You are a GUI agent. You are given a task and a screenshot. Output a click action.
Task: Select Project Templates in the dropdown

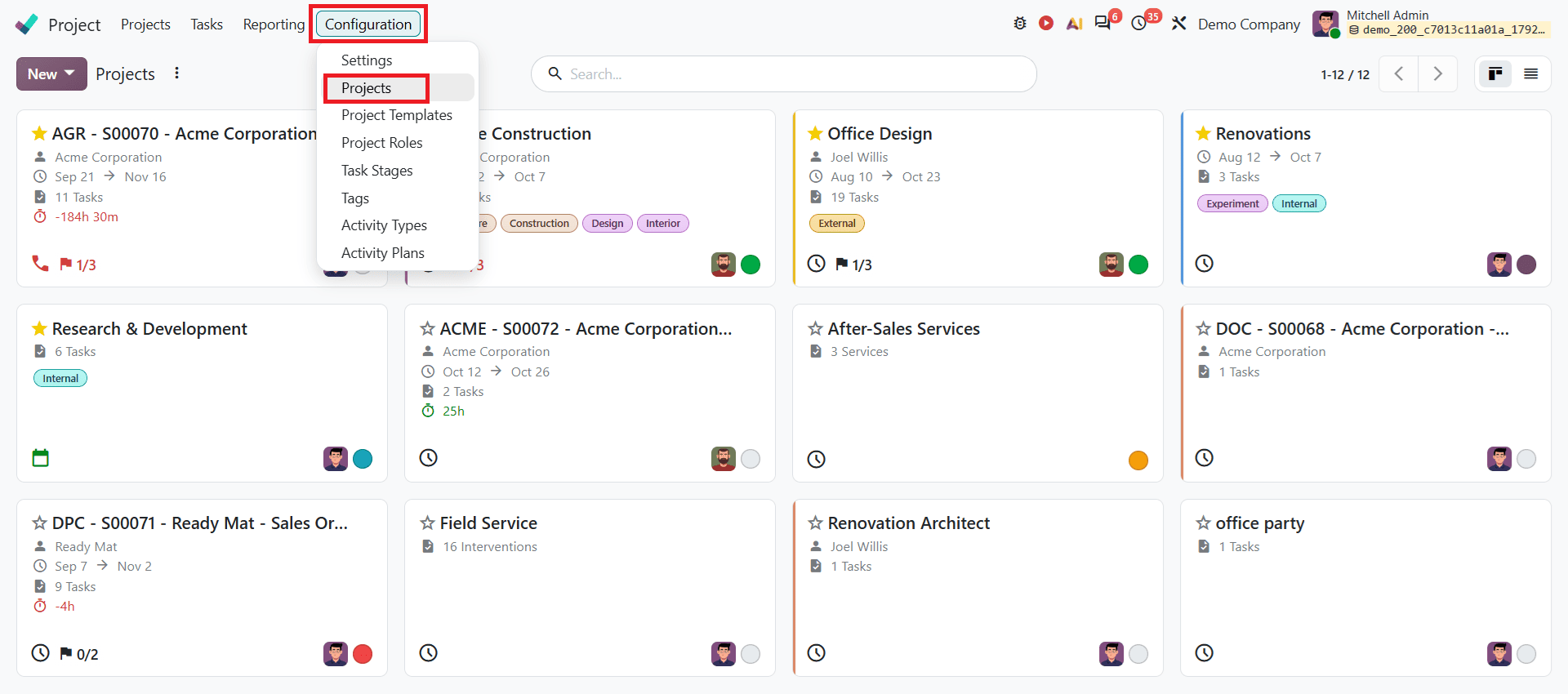(x=397, y=115)
